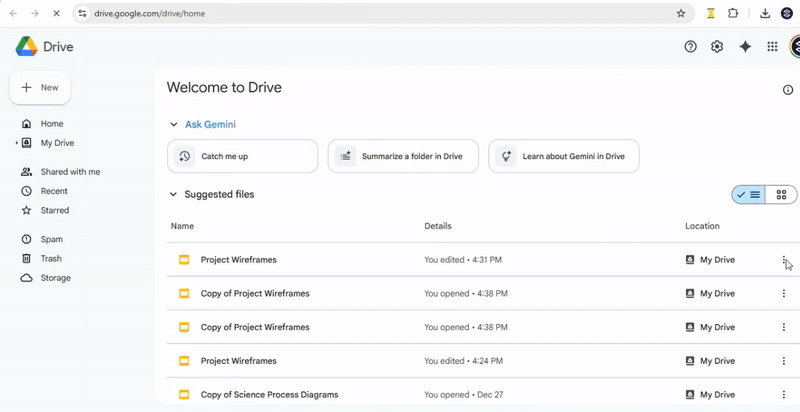Open browser downloads icon
The image size is (800, 412).
pos(765,14)
